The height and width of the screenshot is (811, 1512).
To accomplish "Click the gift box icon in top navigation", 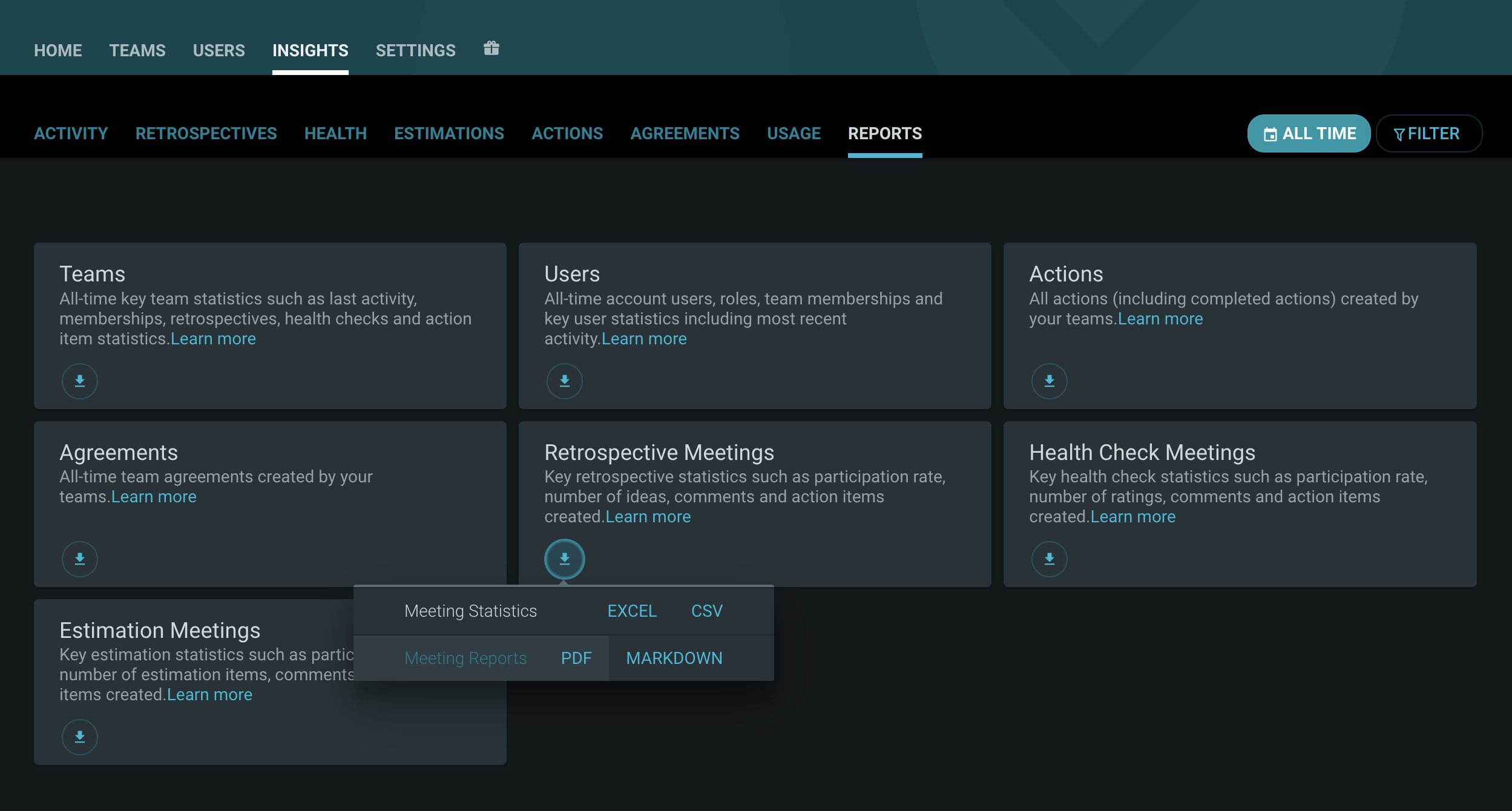I will tap(491, 48).
